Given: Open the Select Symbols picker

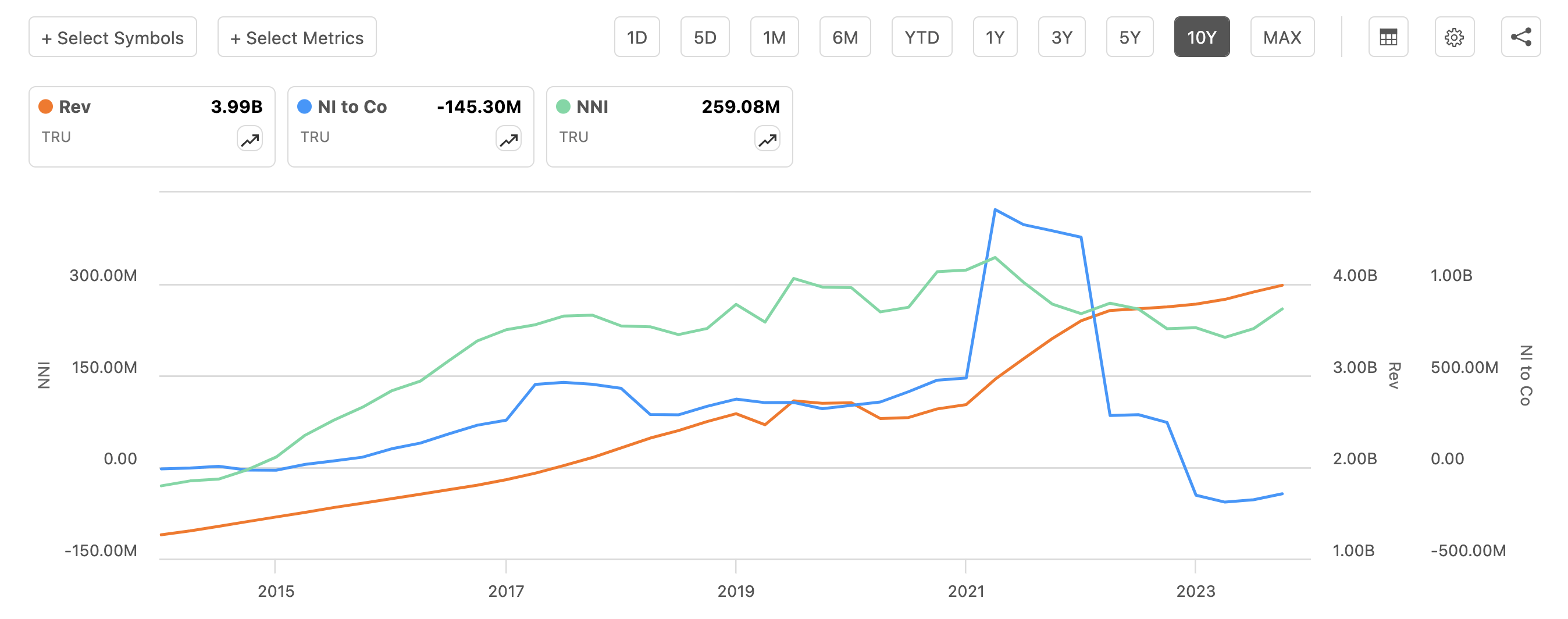Looking at the screenshot, I should [x=113, y=37].
